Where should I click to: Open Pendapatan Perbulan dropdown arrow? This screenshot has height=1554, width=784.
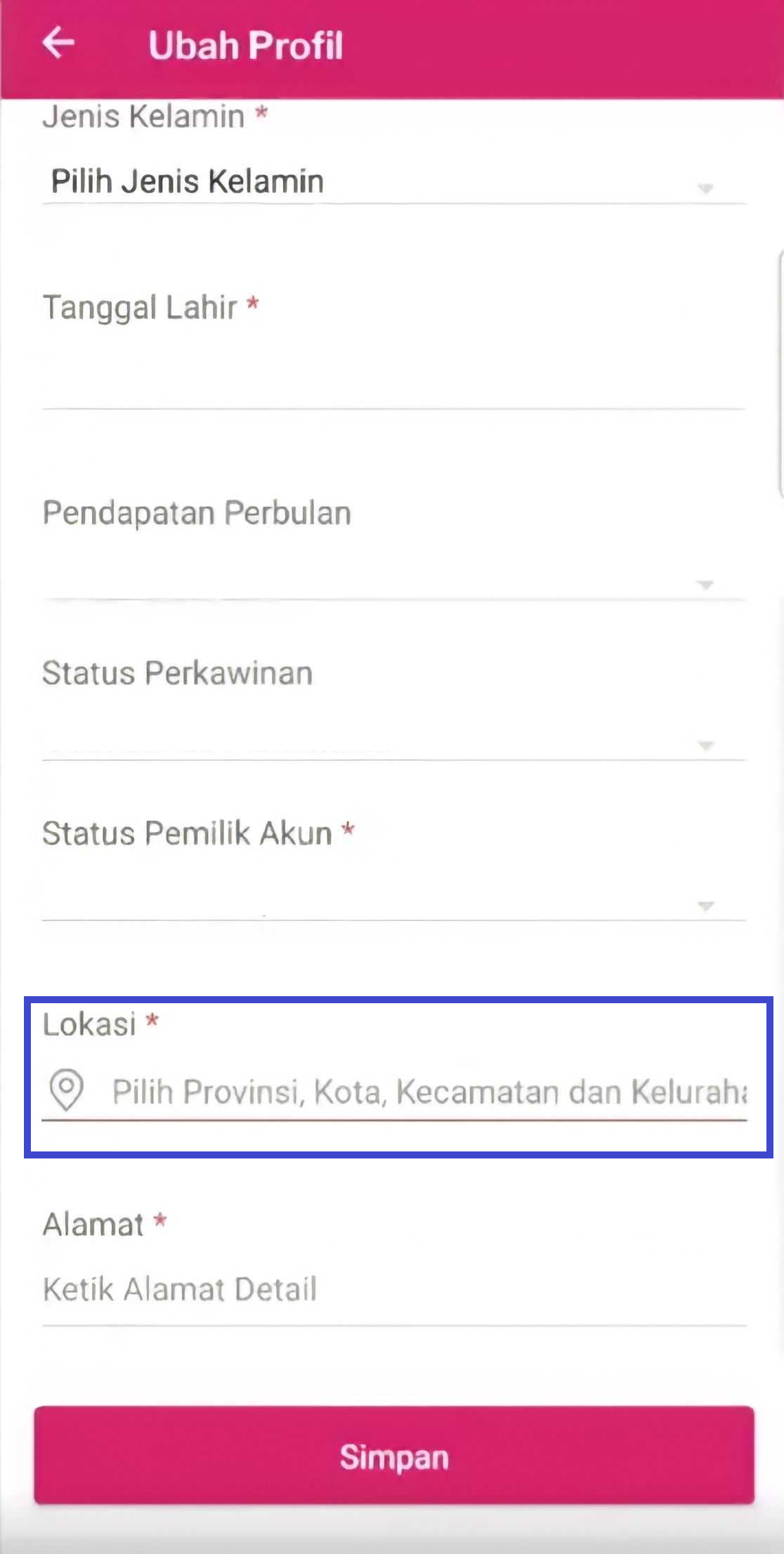[705, 585]
